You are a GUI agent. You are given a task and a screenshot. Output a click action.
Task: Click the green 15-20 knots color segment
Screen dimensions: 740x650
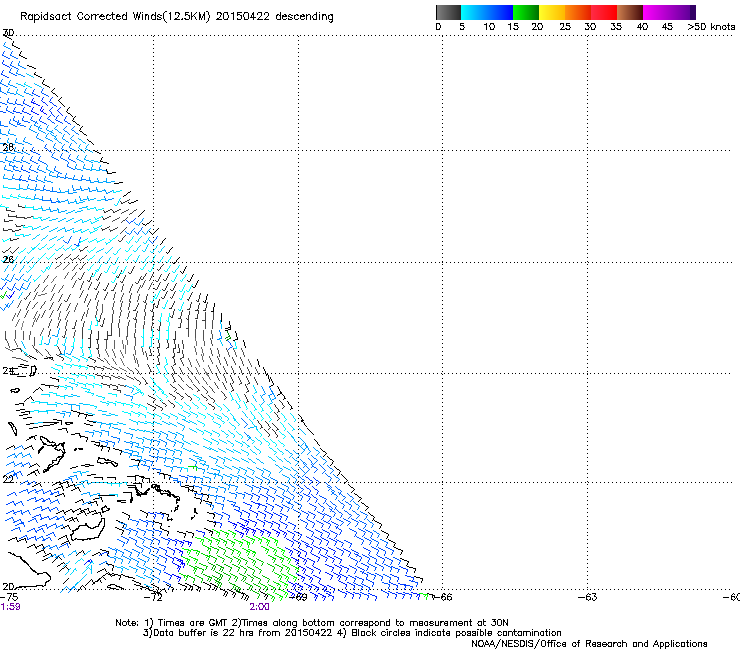(526, 12)
